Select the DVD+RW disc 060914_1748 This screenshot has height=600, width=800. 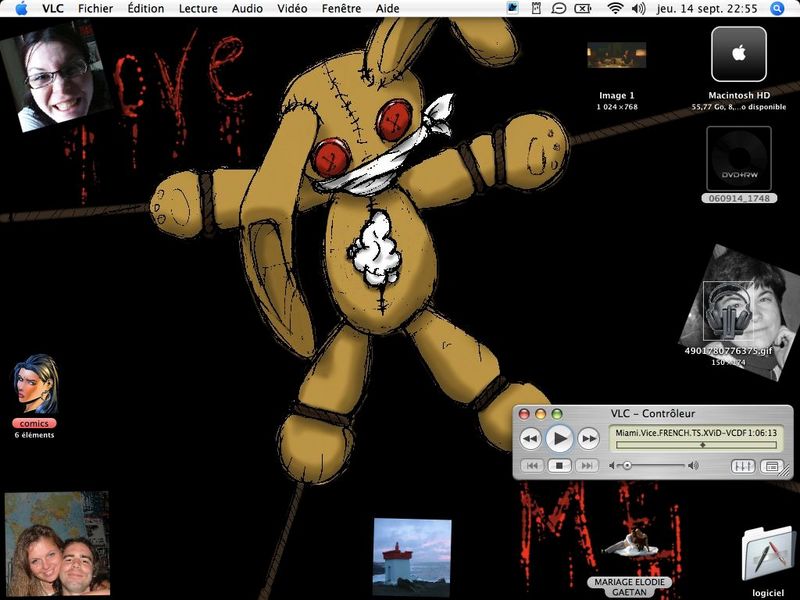[x=739, y=159]
